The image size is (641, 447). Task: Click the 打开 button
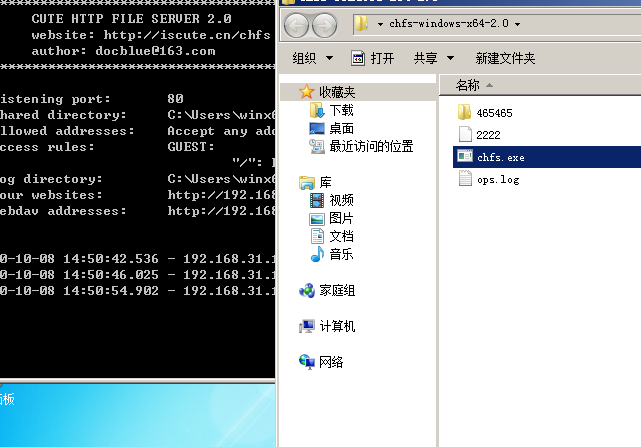pos(382,58)
